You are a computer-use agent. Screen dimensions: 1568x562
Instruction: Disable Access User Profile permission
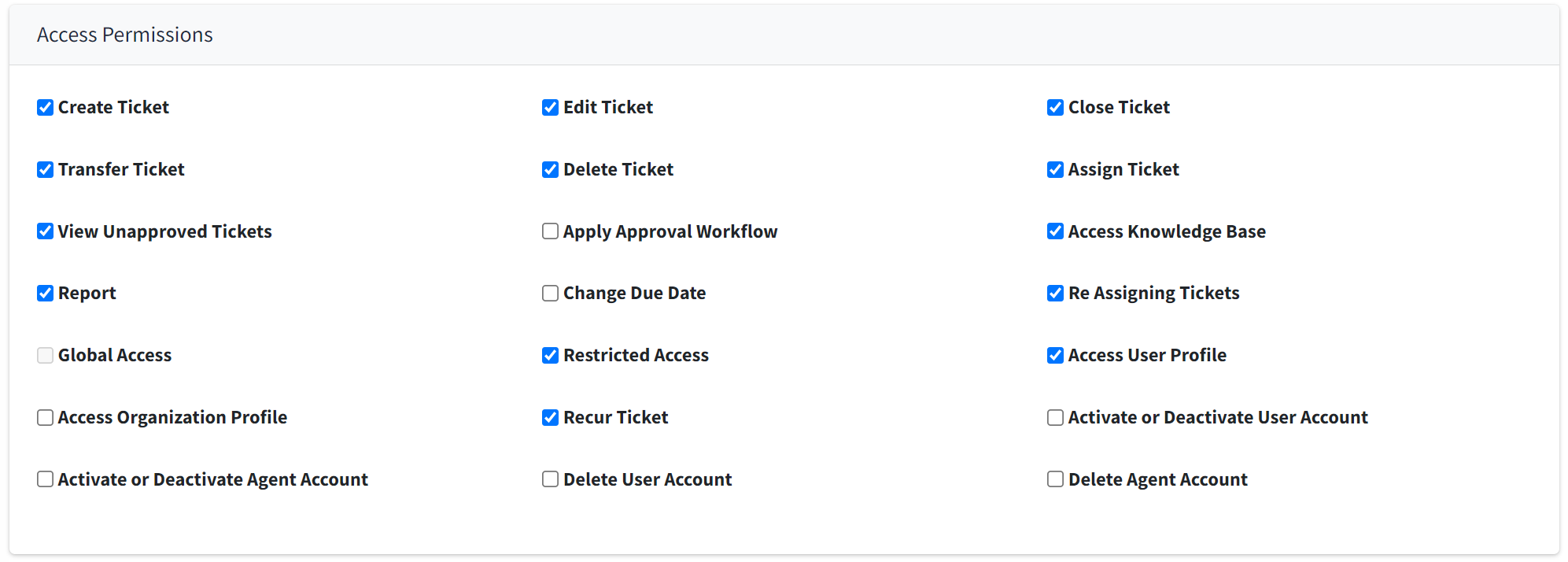[x=1056, y=356]
